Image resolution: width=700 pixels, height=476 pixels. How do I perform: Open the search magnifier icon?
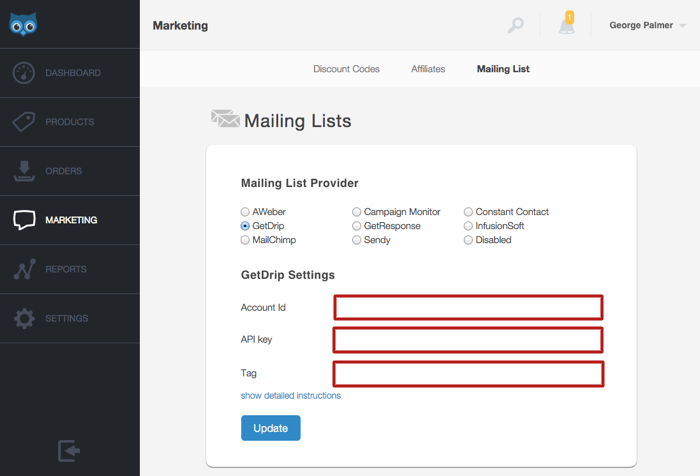(x=516, y=25)
